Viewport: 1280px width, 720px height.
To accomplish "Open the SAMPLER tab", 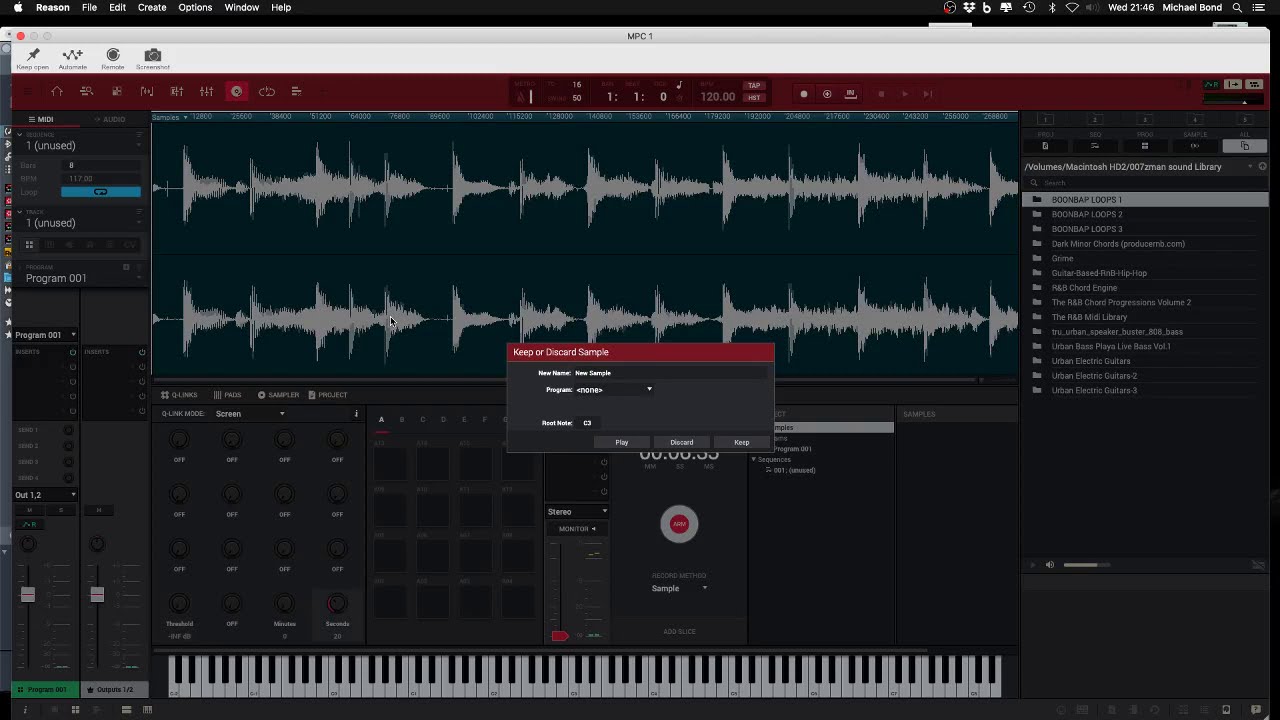I will point(278,395).
